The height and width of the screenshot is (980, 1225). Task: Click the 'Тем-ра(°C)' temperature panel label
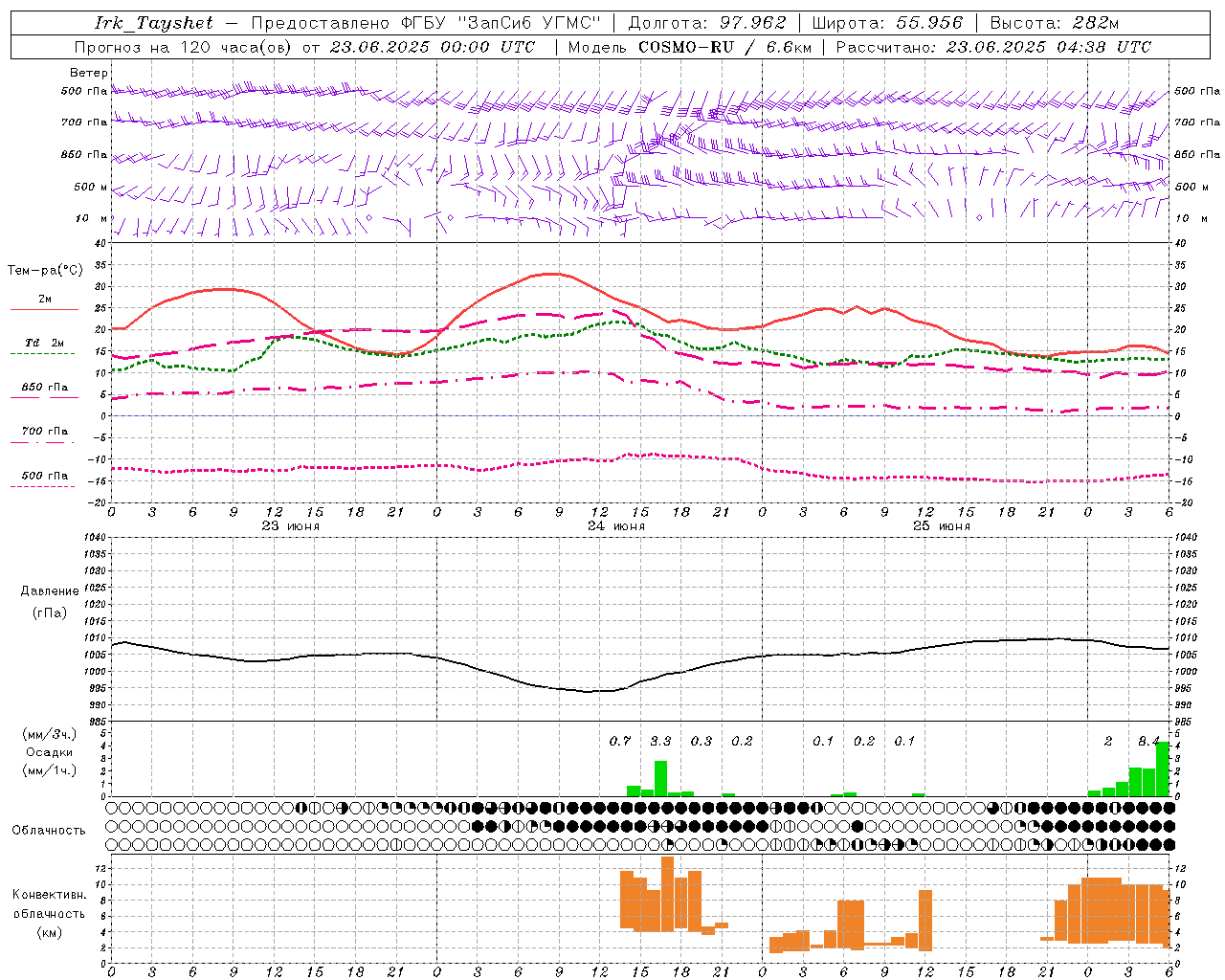pyautogui.click(x=46, y=271)
